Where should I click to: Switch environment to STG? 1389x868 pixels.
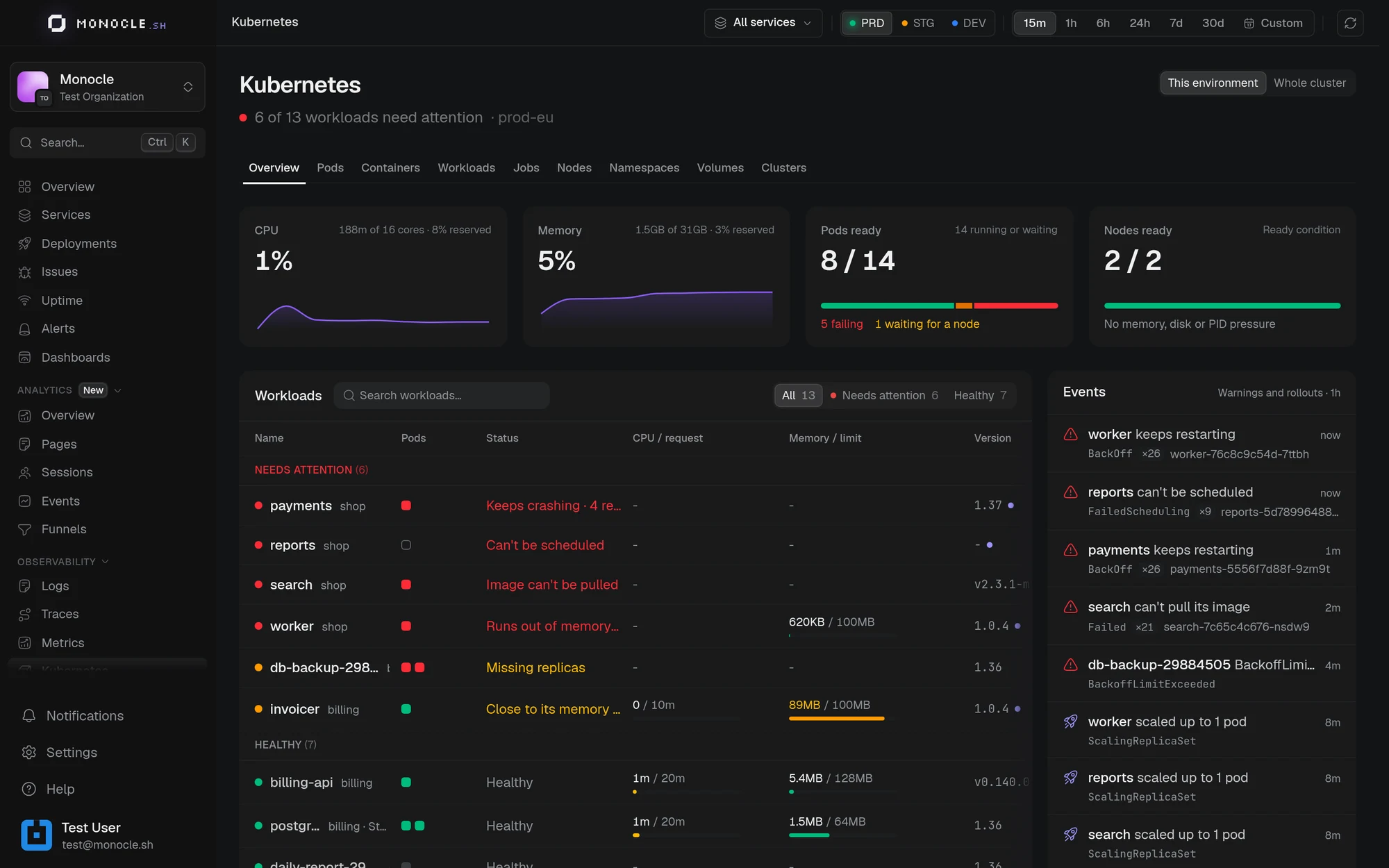[917, 23]
